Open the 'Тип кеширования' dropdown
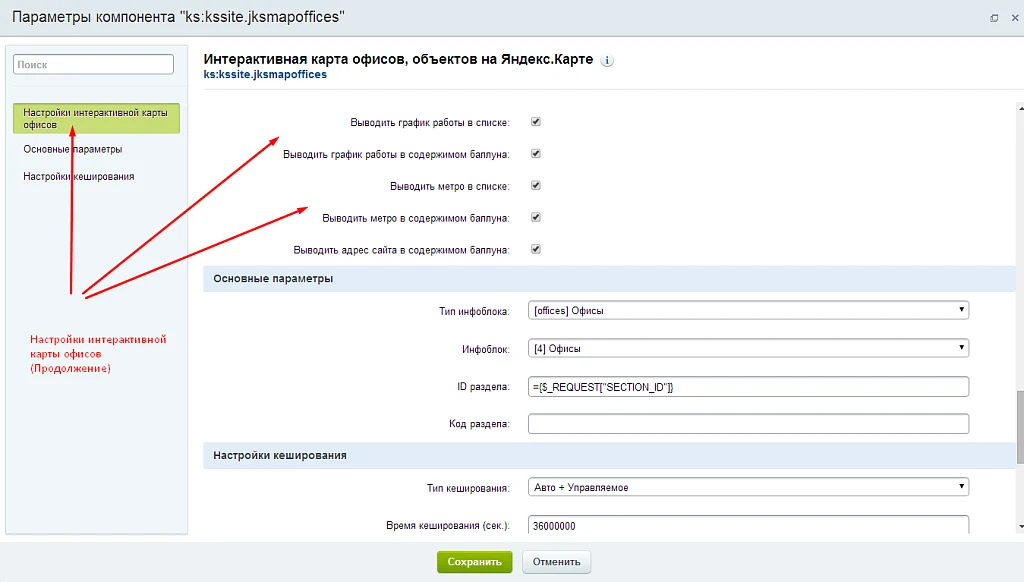 (x=748, y=487)
